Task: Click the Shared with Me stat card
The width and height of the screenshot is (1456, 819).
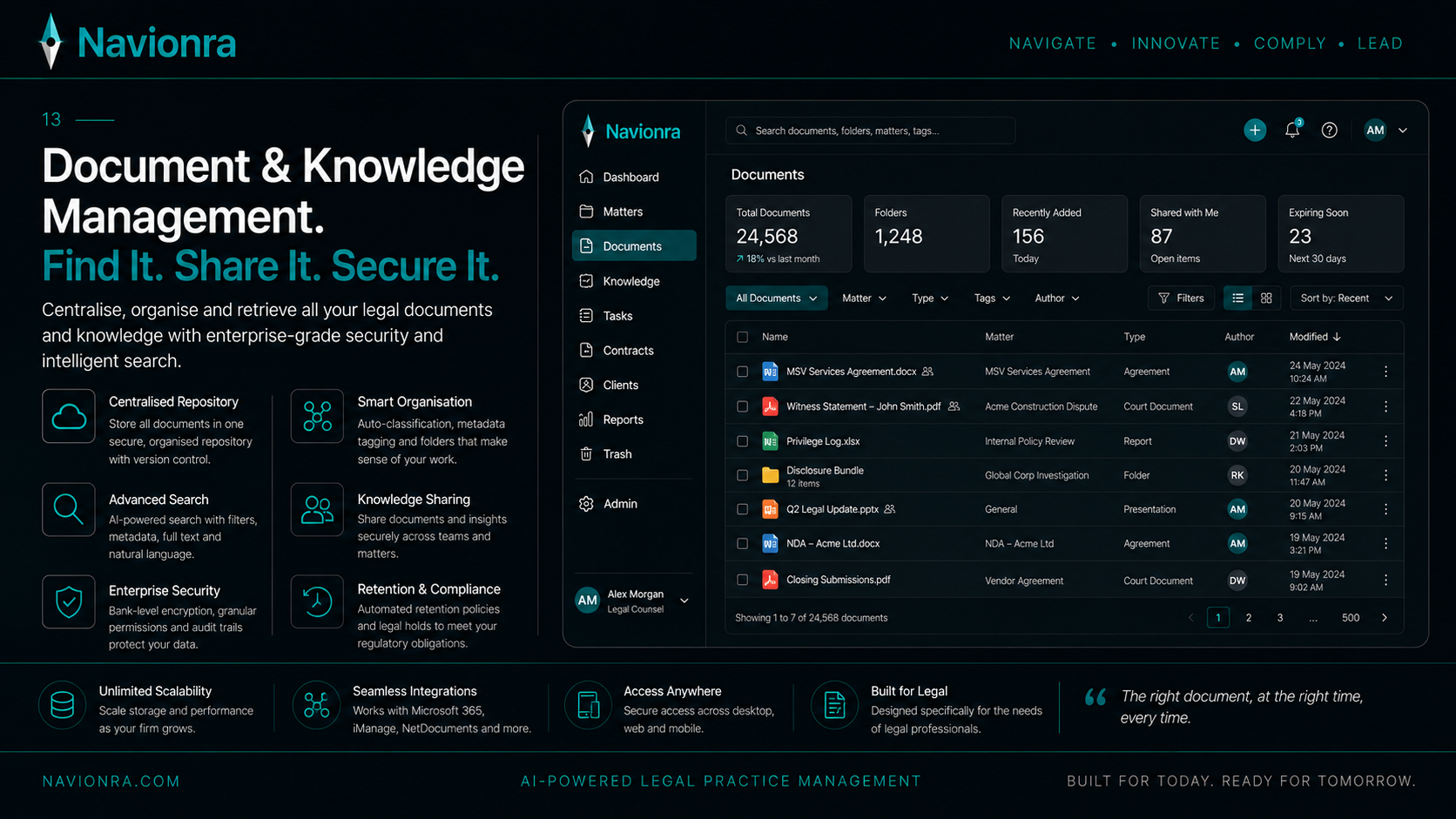Action: [1203, 234]
